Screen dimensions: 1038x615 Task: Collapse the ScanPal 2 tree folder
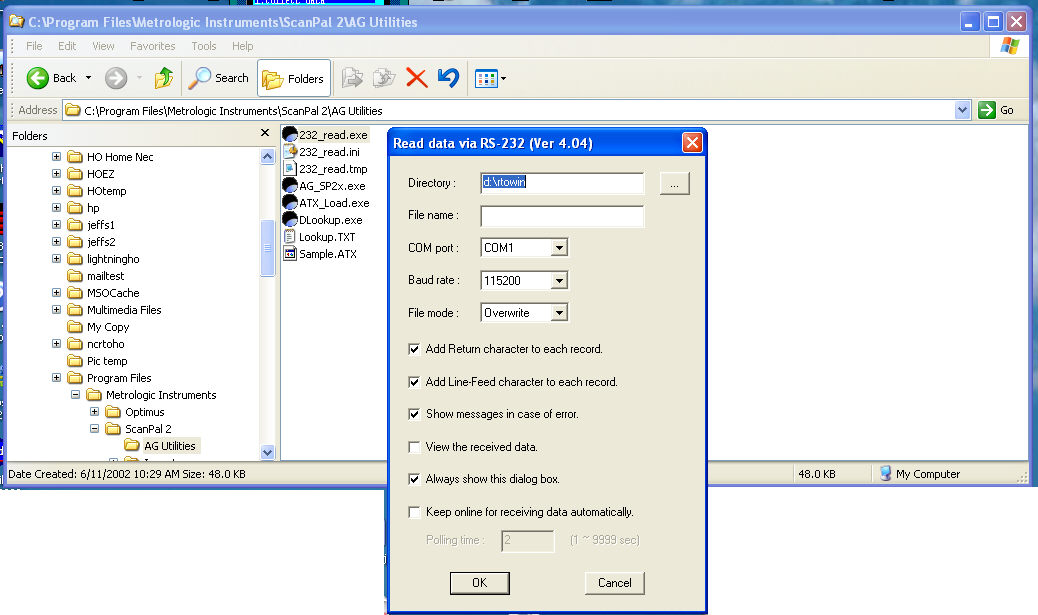(95, 429)
